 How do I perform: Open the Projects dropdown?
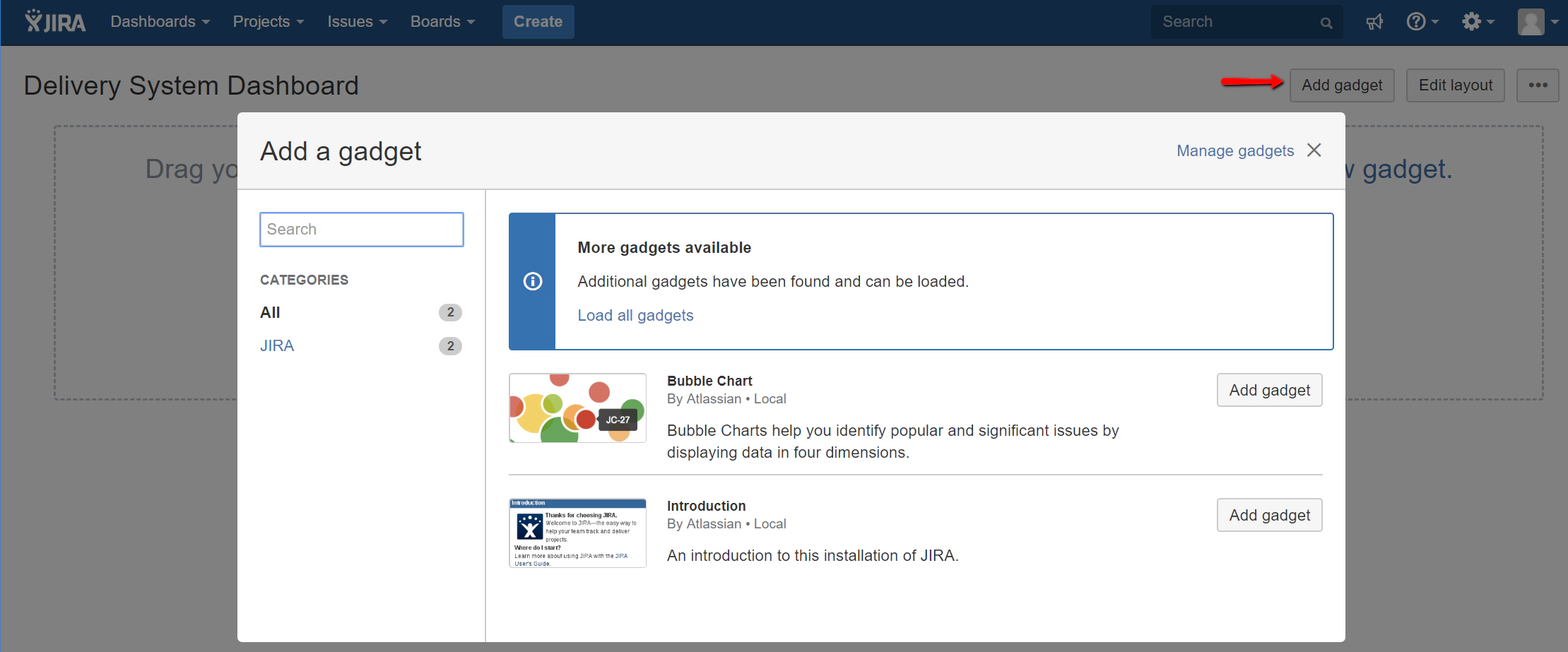(267, 21)
